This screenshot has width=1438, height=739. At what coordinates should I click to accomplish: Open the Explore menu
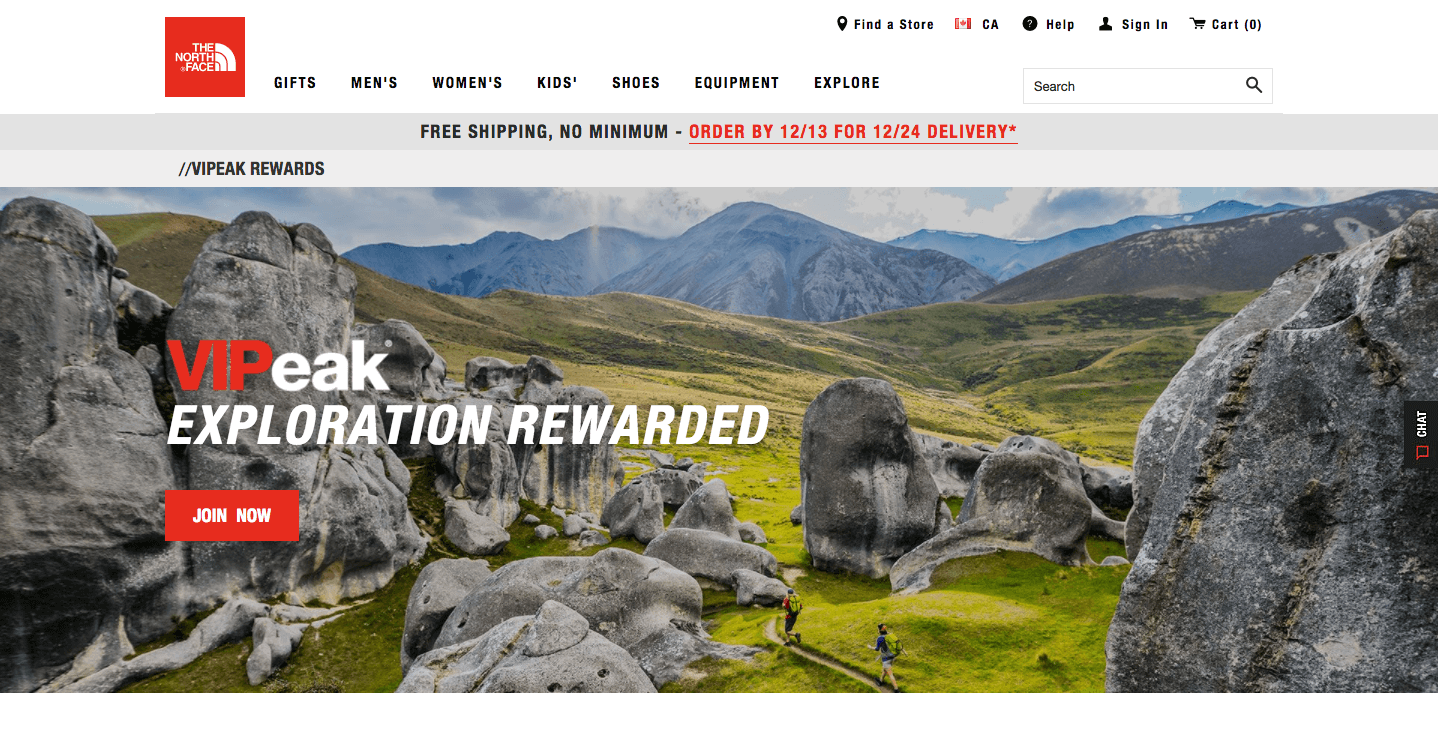coord(847,83)
